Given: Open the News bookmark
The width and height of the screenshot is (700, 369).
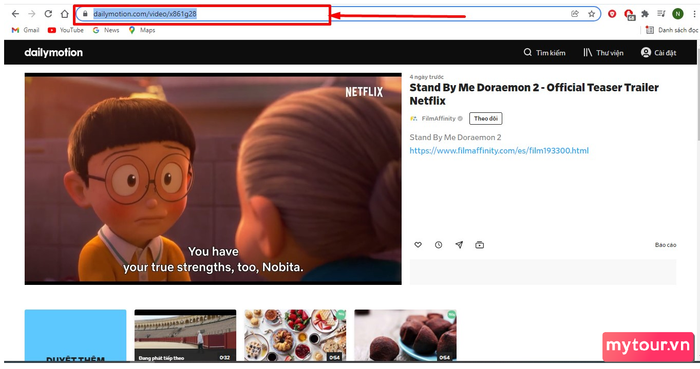Looking at the screenshot, I should (106, 30).
